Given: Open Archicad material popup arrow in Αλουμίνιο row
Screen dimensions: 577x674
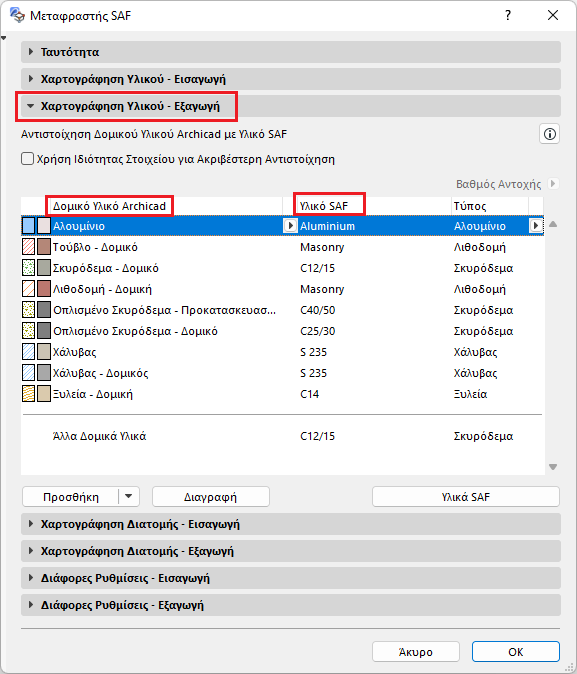Looking at the screenshot, I should click(x=290, y=226).
